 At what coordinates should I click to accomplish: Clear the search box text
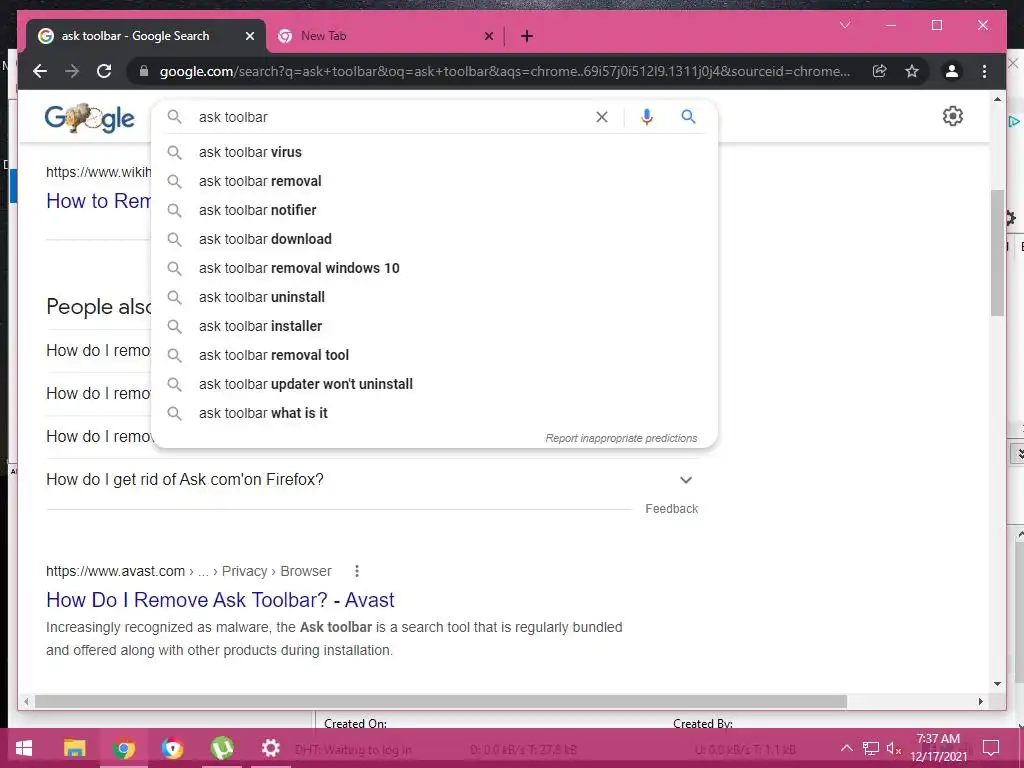[601, 117]
